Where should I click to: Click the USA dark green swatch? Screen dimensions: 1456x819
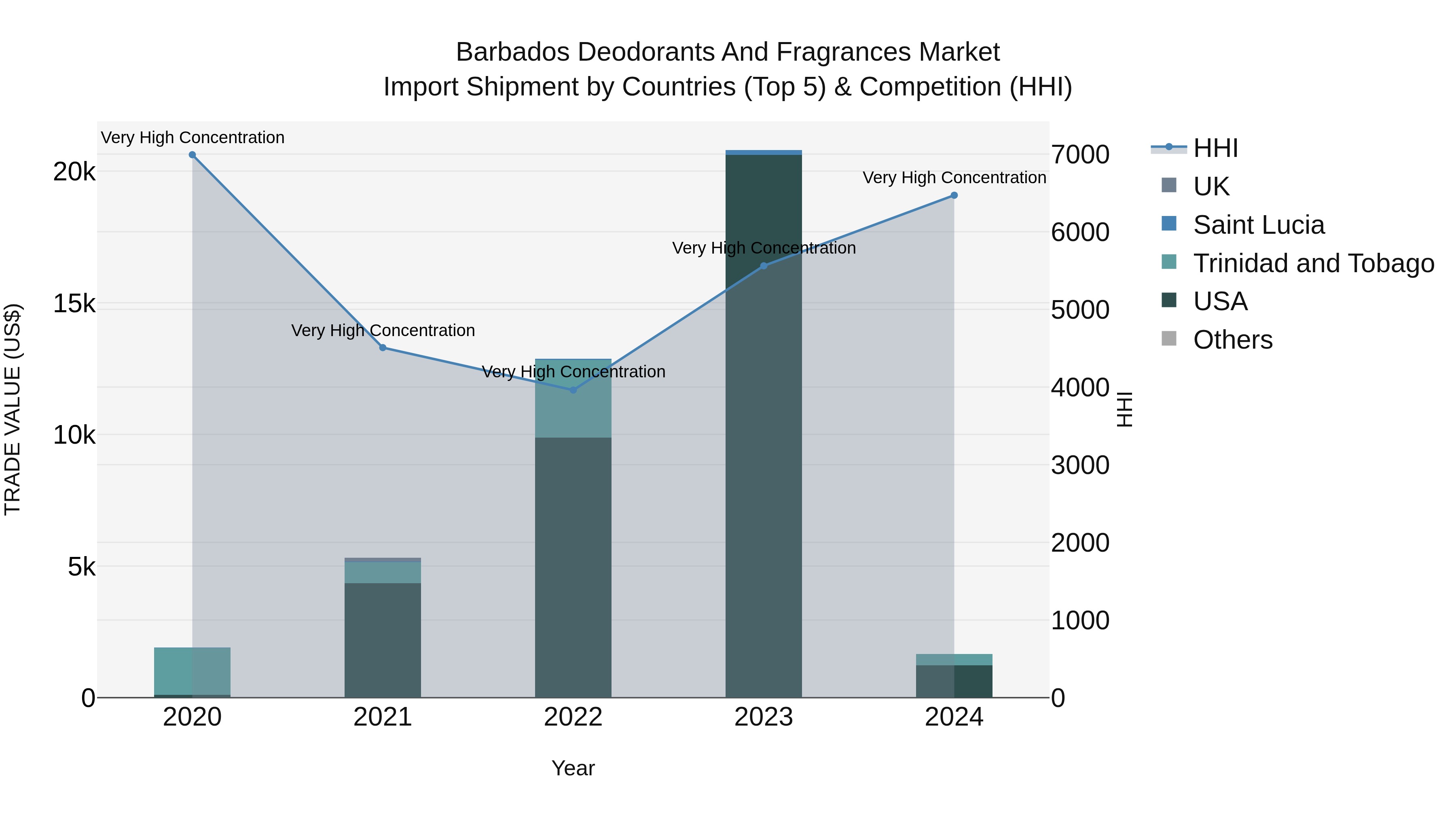tap(1169, 300)
